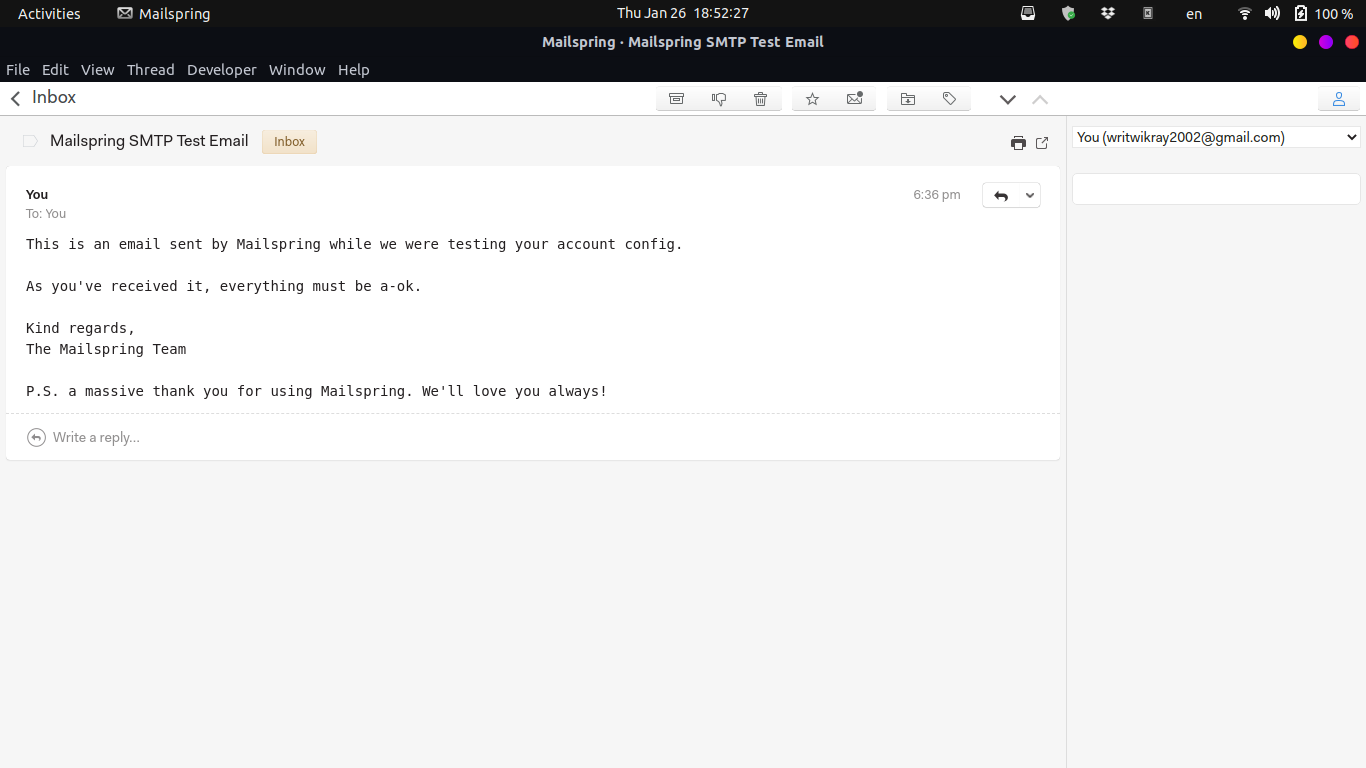Expand the account selector for writwikray2002@gmail.com
This screenshot has width=1366, height=768.
click(x=1215, y=137)
